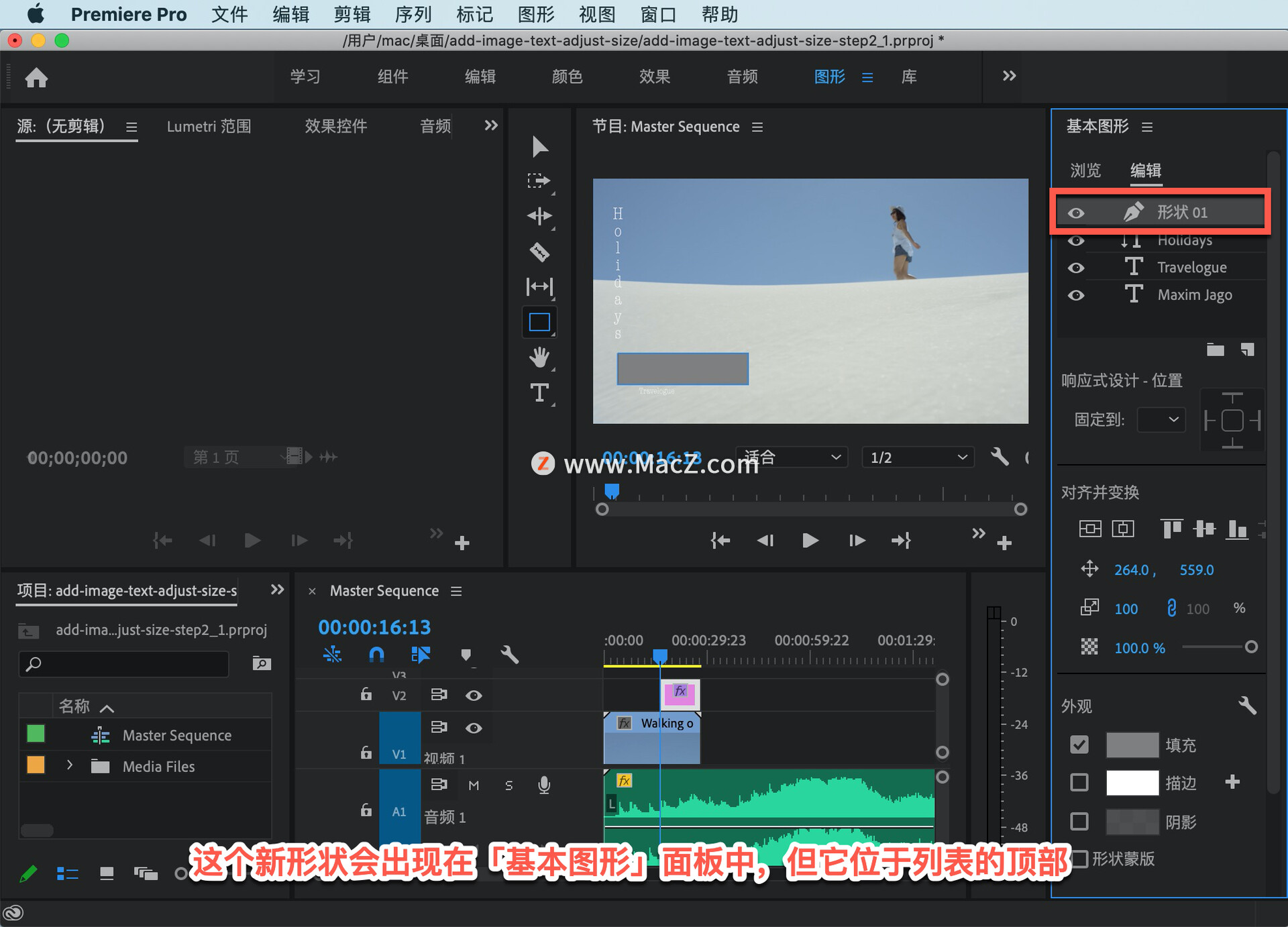The width and height of the screenshot is (1288, 927).
Task: Open the white stroke color swatch
Action: click(x=1132, y=782)
